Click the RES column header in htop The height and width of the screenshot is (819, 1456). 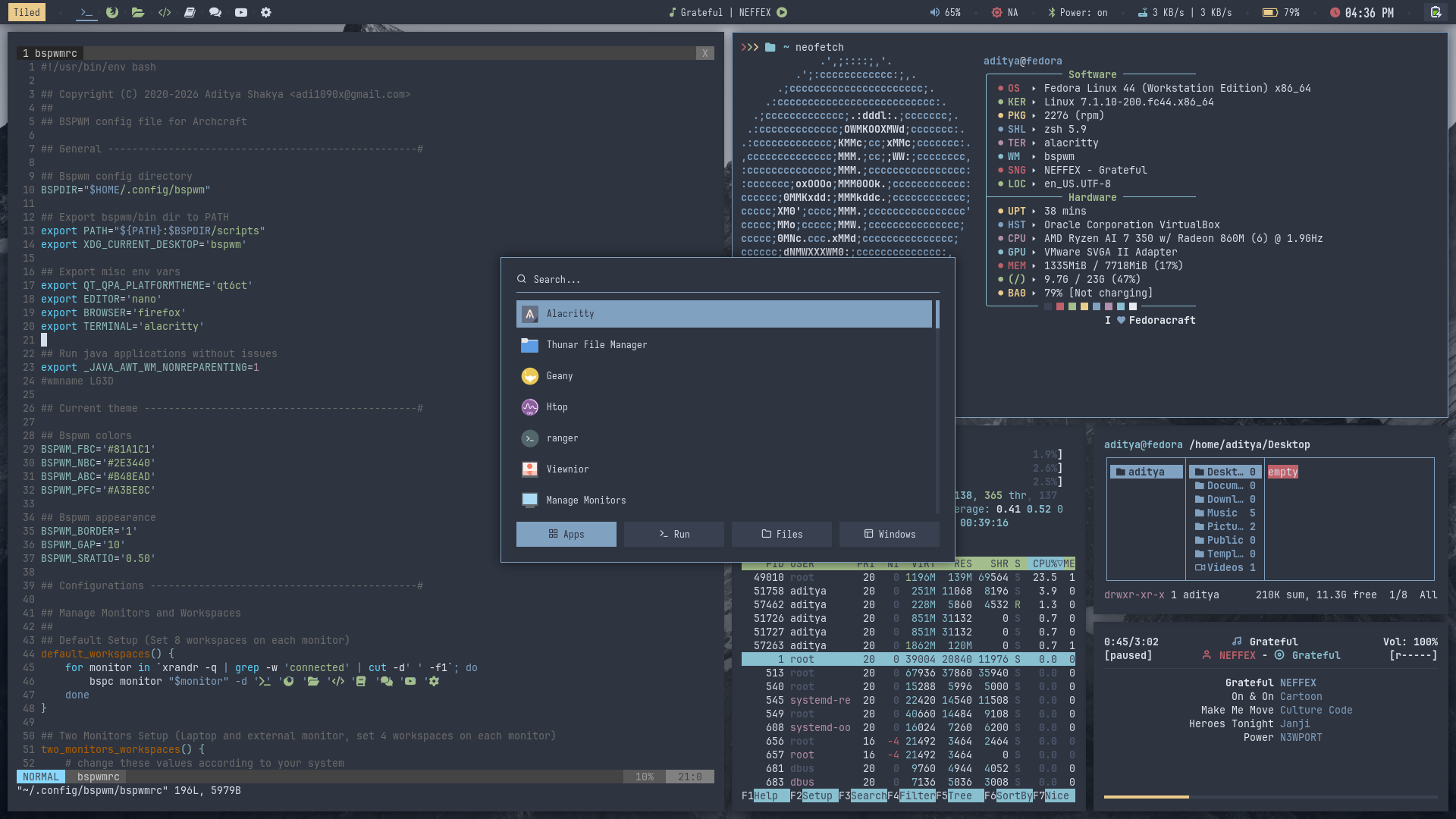[963, 563]
